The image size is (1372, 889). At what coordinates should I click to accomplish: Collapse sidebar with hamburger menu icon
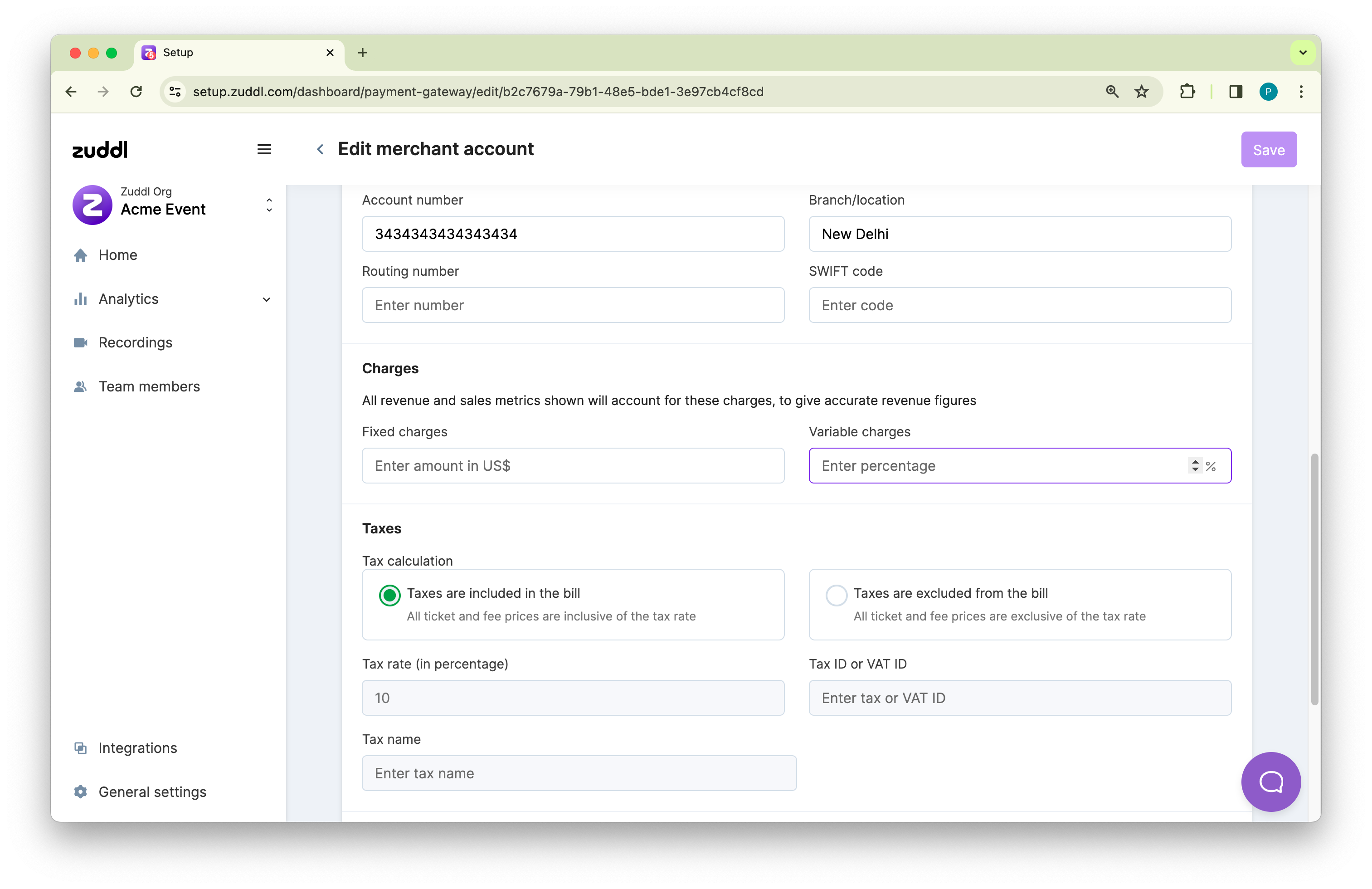coord(264,150)
